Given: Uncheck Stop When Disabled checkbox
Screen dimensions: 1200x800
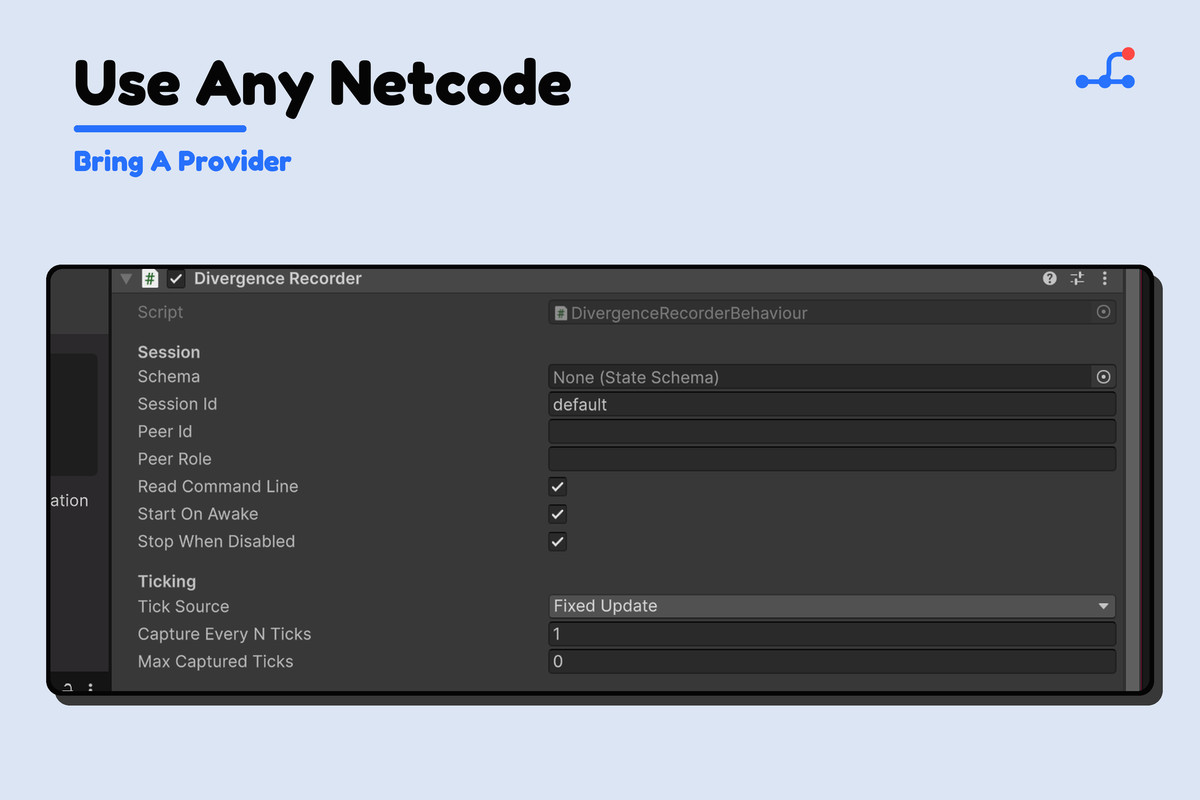Looking at the screenshot, I should 558,542.
